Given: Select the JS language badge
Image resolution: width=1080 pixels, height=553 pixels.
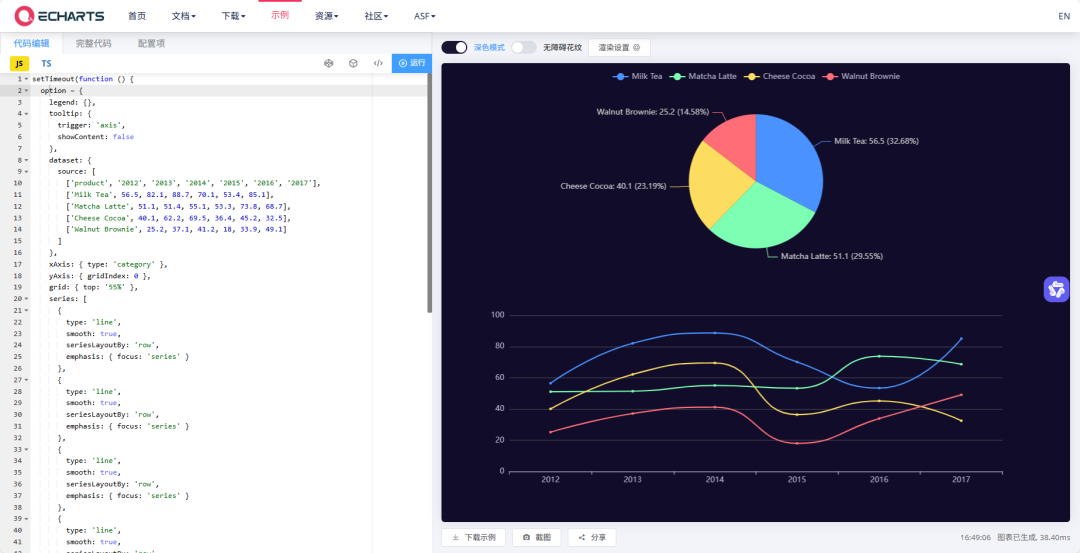Looking at the screenshot, I should pos(19,63).
